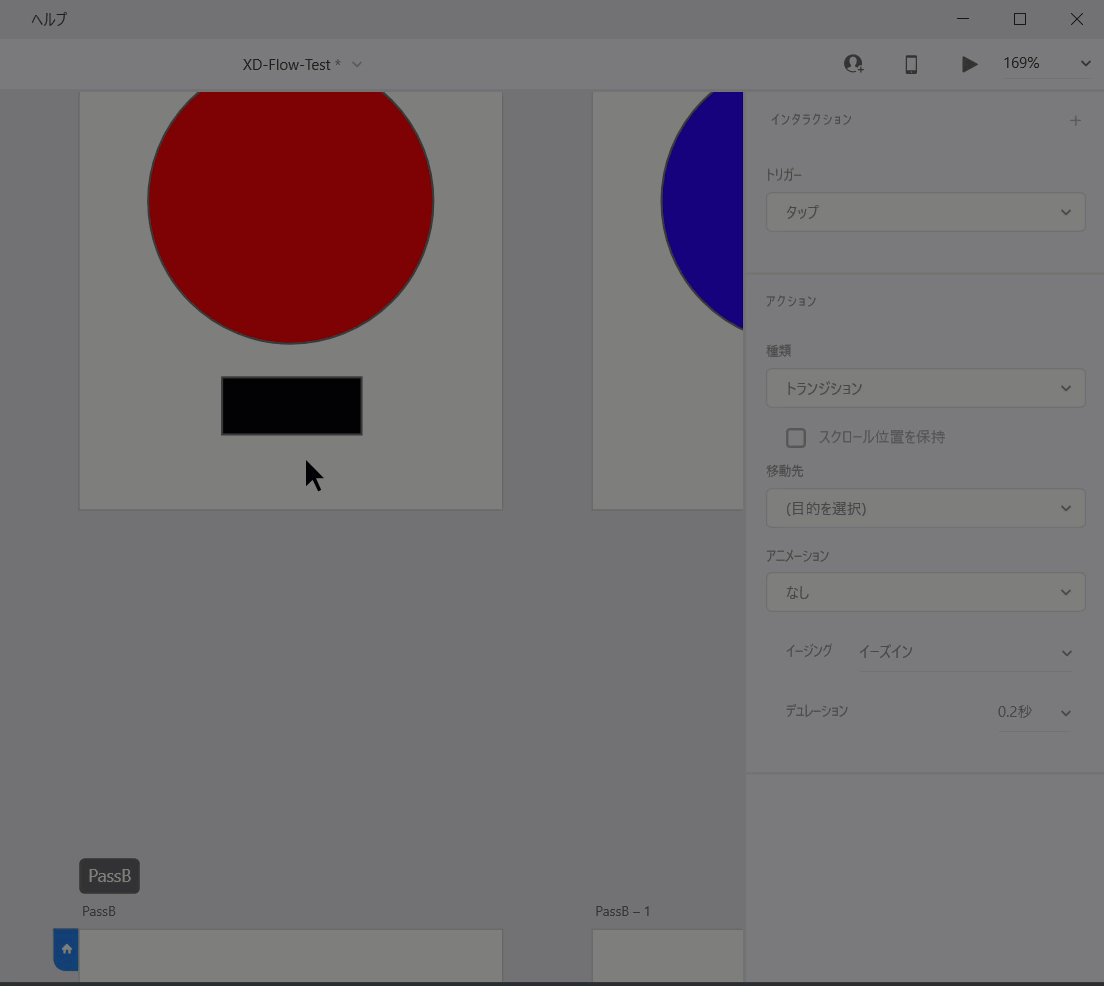Maximize the XD window
The image size is (1104, 986).
pyautogui.click(x=1020, y=19)
